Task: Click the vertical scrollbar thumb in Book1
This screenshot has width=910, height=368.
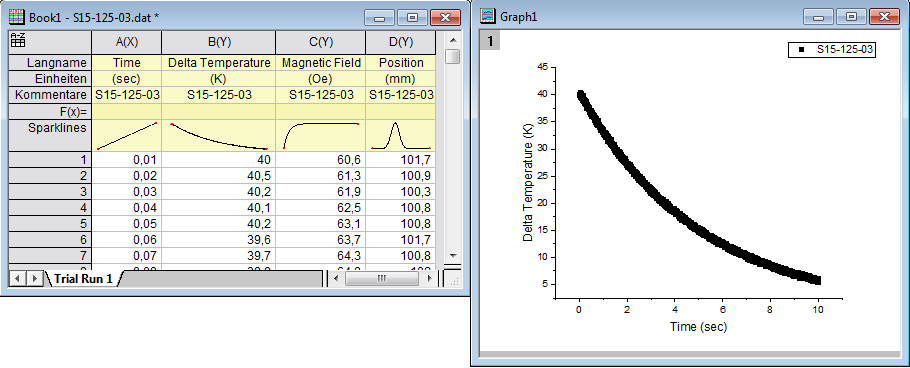Action: (x=453, y=57)
